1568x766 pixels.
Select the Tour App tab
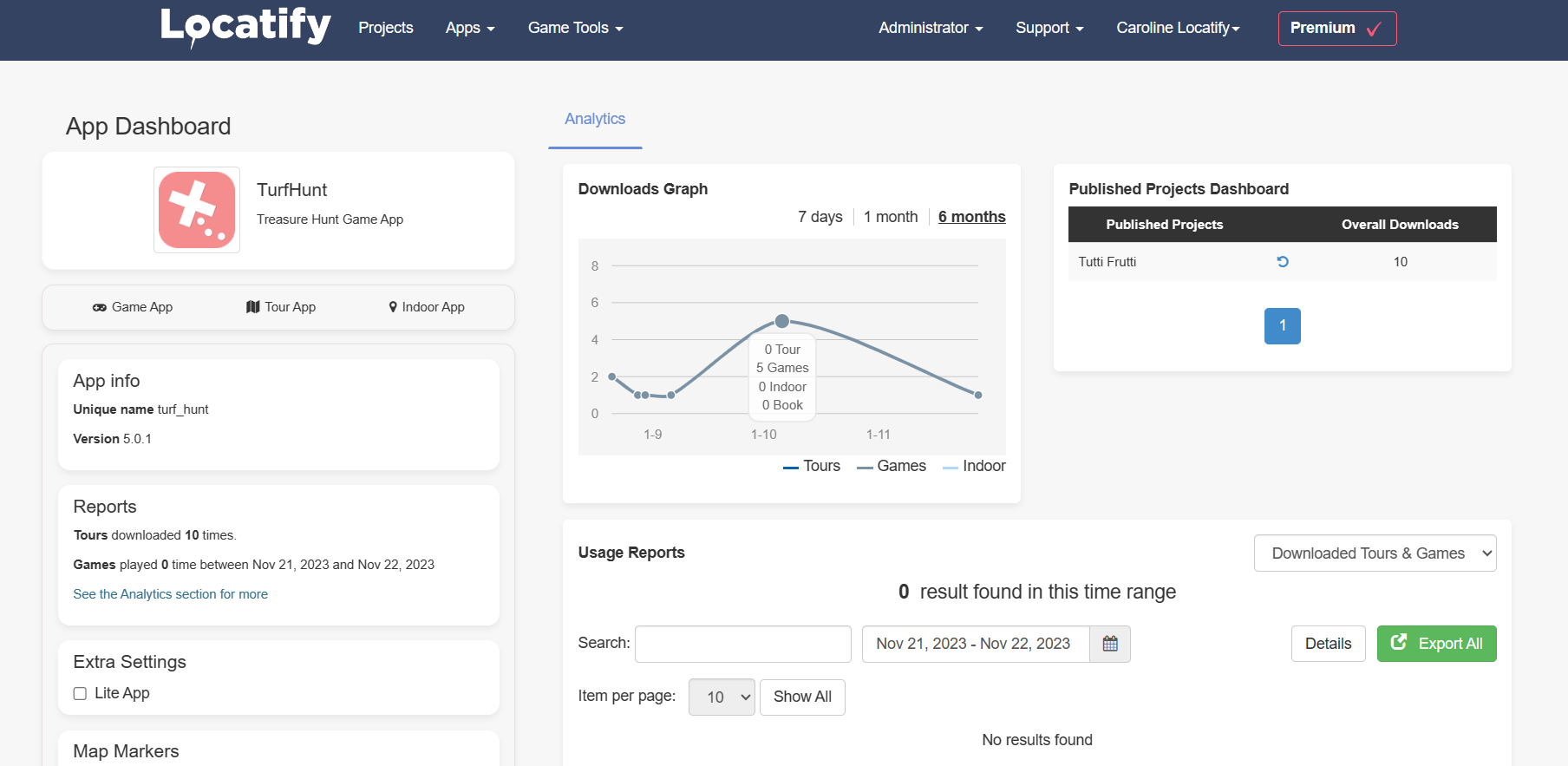point(281,307)
